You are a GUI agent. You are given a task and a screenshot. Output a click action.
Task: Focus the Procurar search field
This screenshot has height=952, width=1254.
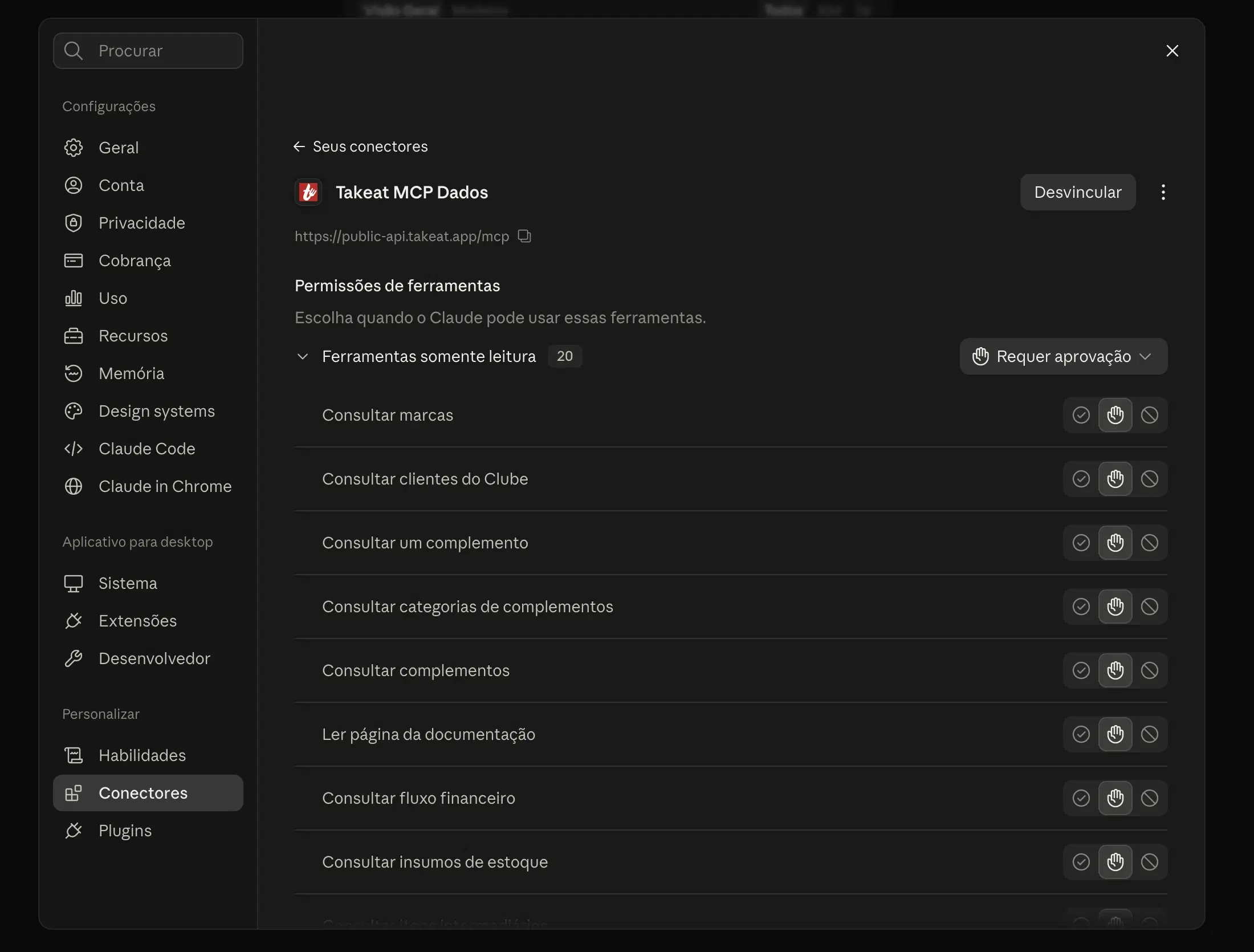pyautogui.click(x=148, y=51)
